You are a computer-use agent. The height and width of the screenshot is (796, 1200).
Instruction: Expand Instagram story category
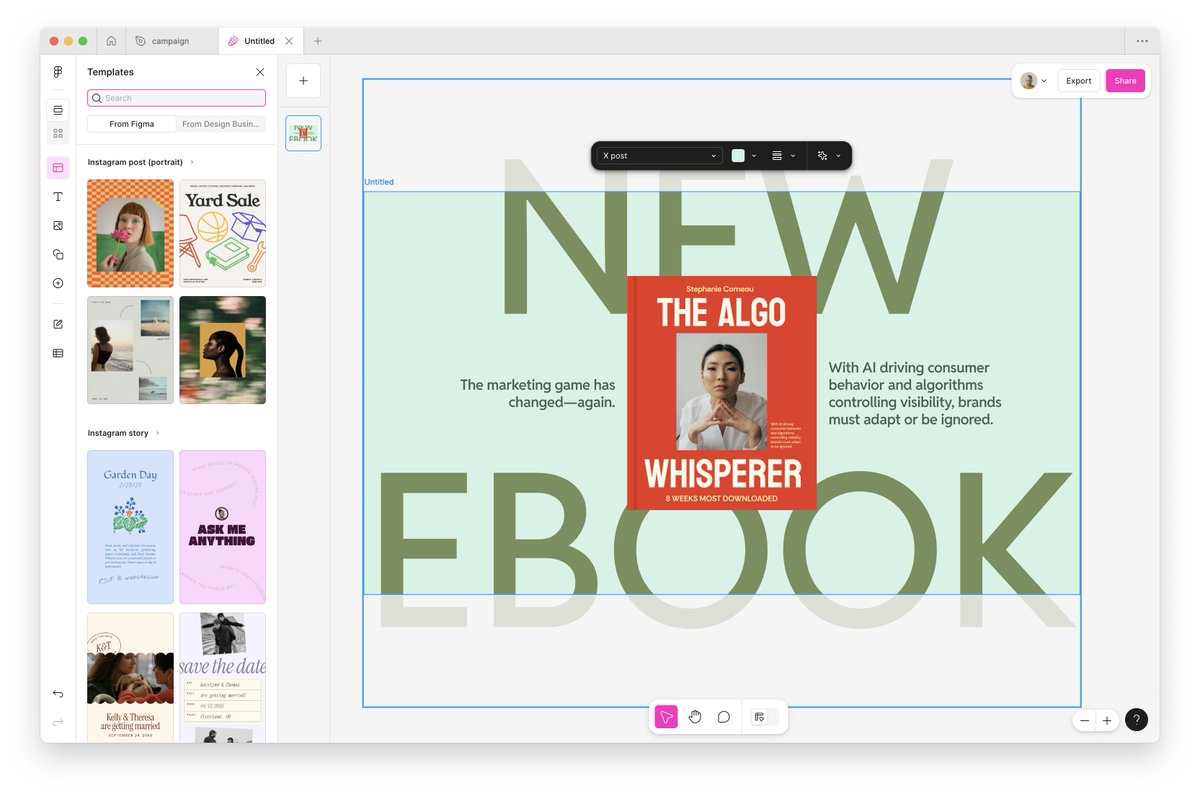coord(124,433)
